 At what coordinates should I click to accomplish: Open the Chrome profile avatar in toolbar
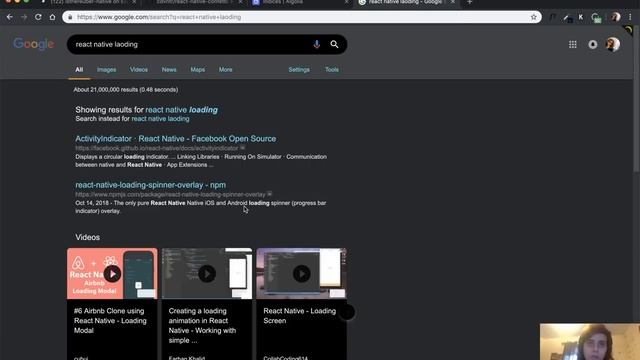click(616, 17)
